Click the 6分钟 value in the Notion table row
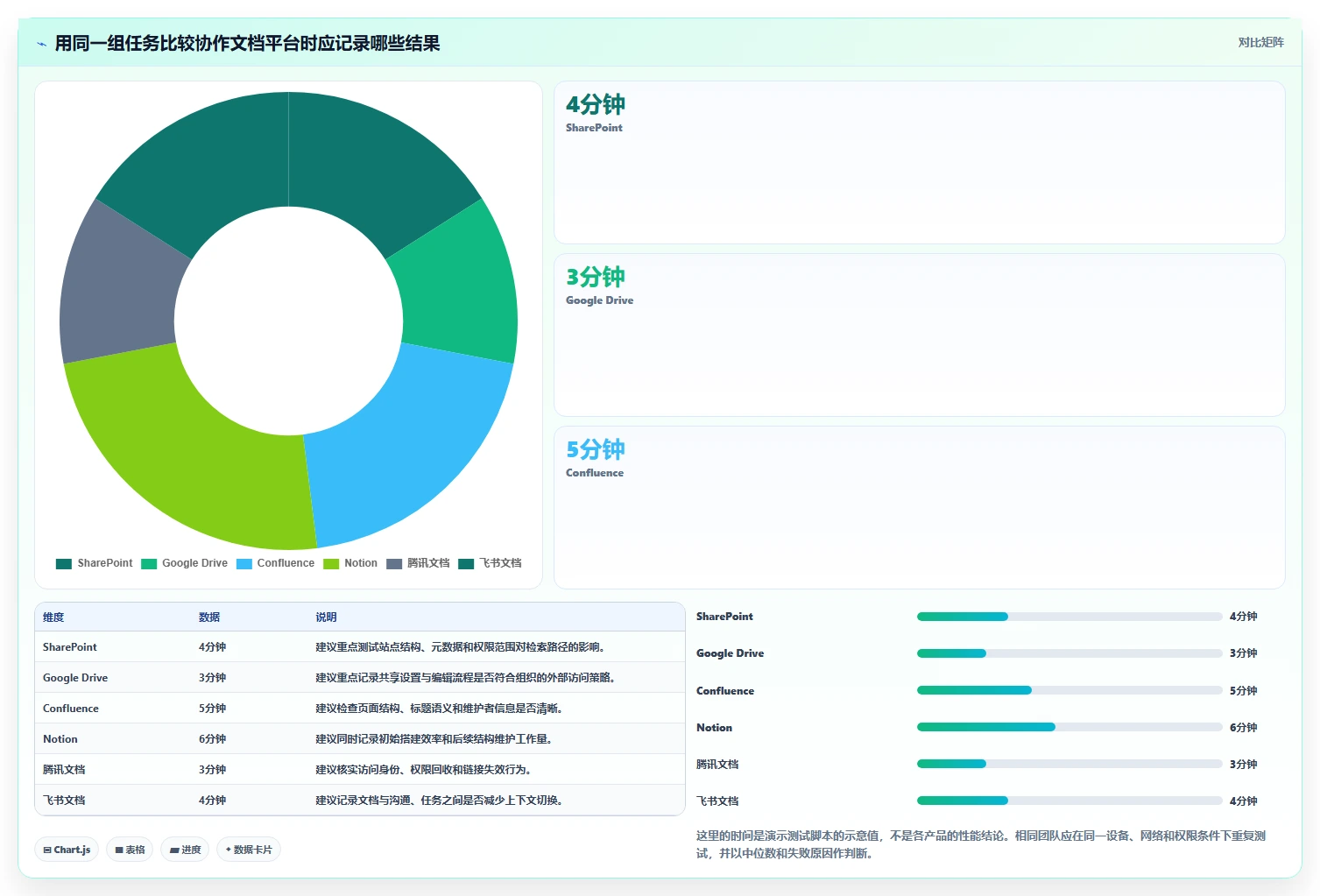The image size is (1320, 896). 212,739
